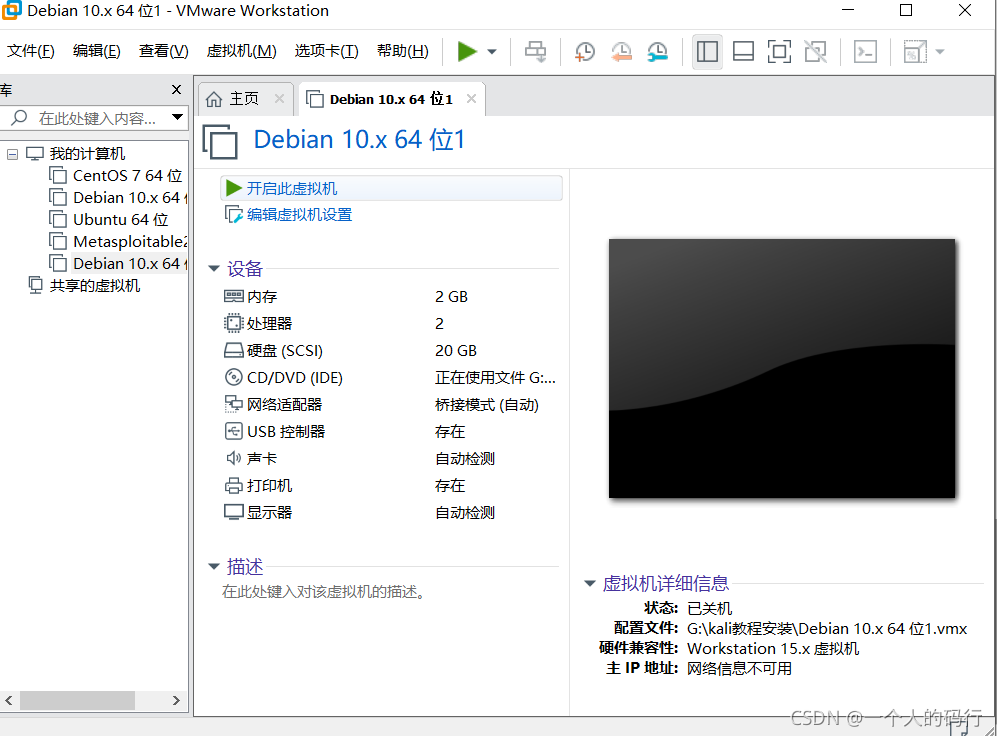This screenshot has height=736, width=997.
Task: Click 桥接模式 (自动) network value
Action: tap(487, 405)
